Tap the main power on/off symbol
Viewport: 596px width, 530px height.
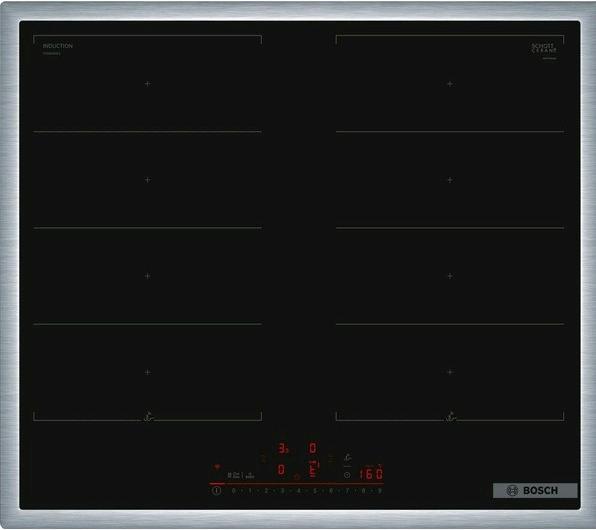click(x=216, y=490)
